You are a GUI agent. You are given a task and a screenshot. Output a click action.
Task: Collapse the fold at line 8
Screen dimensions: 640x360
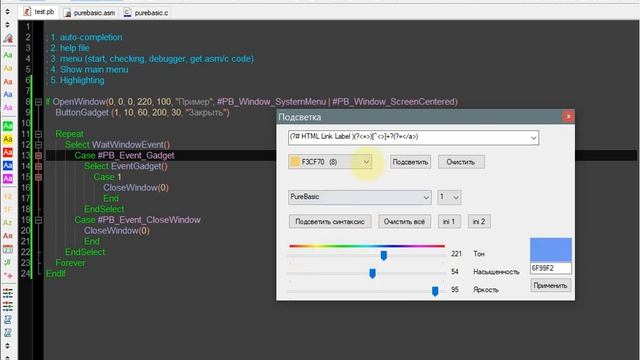click(38, 102)
